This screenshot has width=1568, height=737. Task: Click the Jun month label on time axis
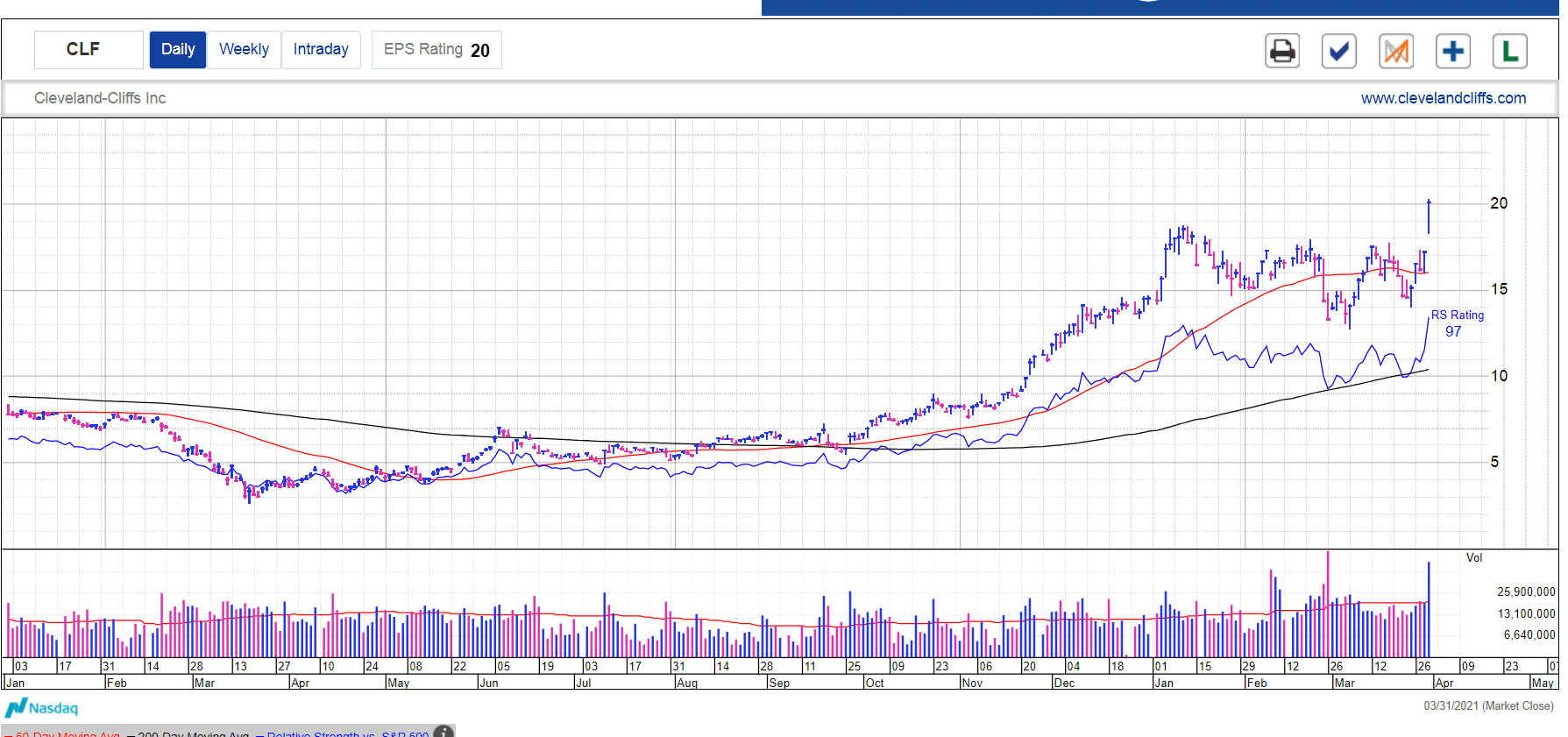tap(489, 683)
